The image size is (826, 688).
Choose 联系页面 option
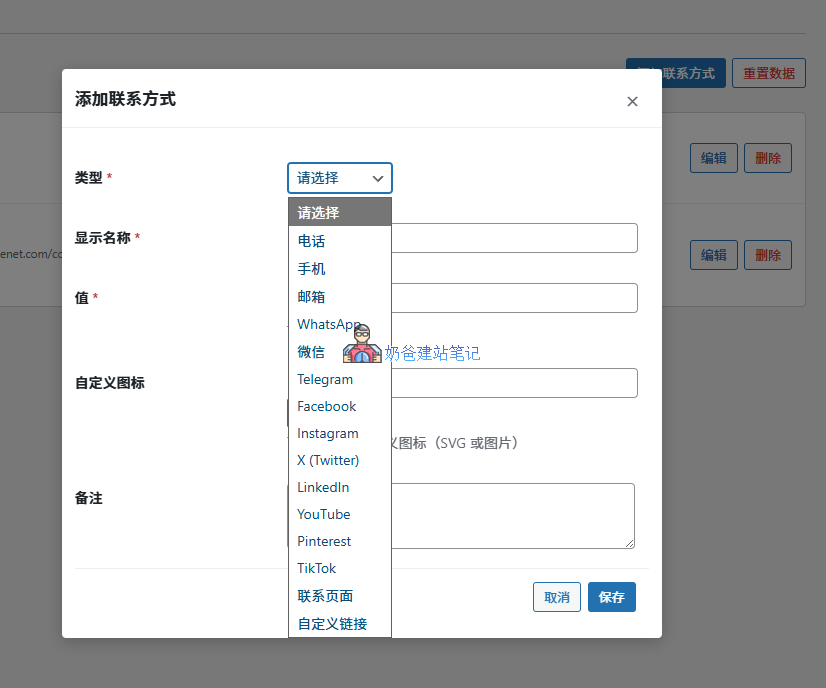[325, 596]
